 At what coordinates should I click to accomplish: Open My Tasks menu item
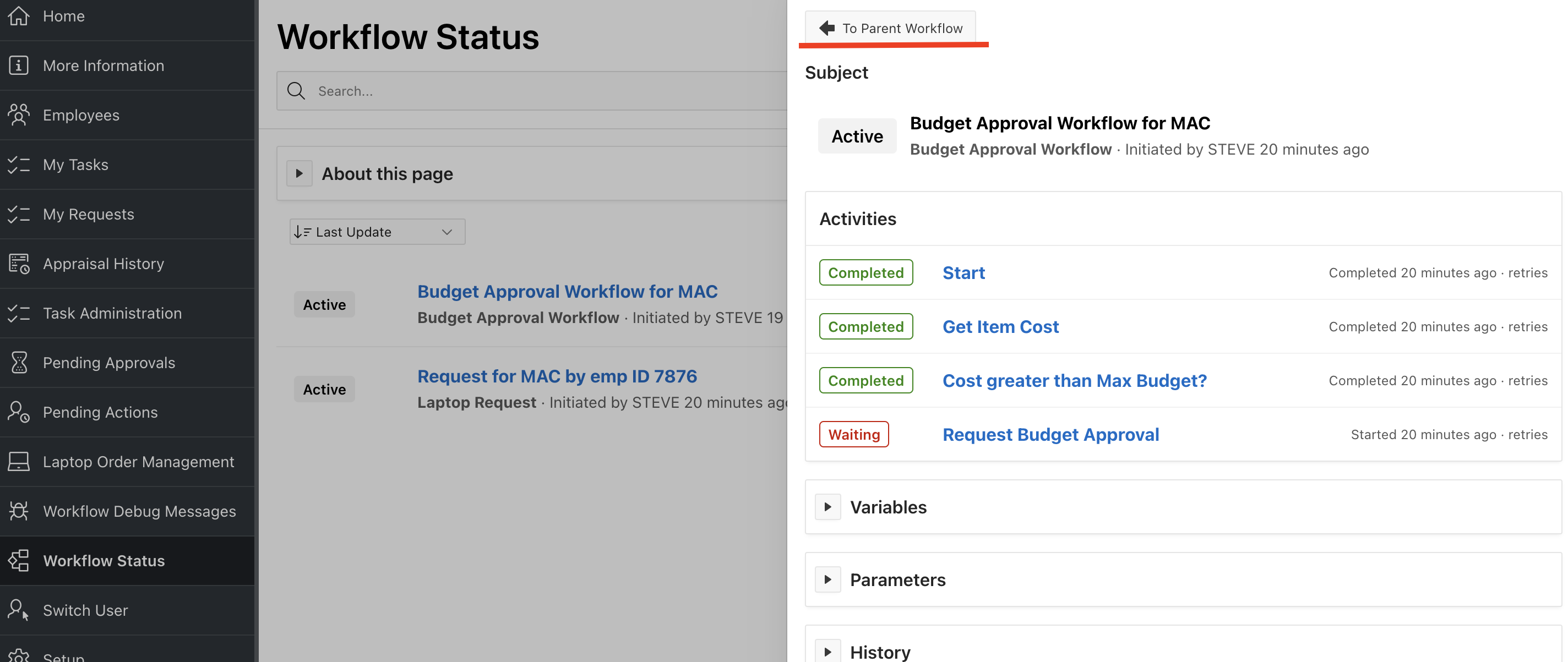click(75, 165)
